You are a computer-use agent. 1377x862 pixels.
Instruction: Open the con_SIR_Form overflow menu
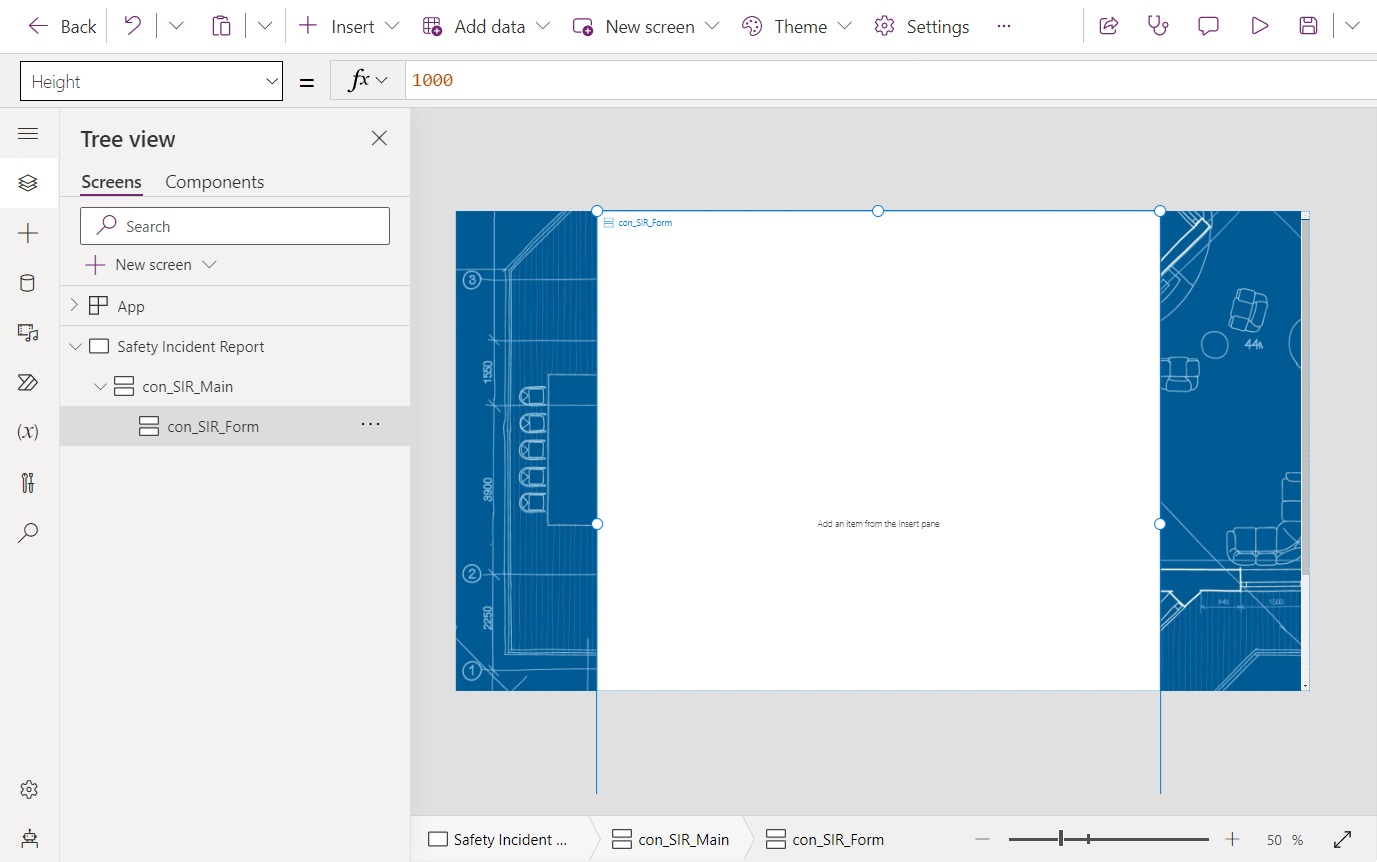(x=370, y=424)
